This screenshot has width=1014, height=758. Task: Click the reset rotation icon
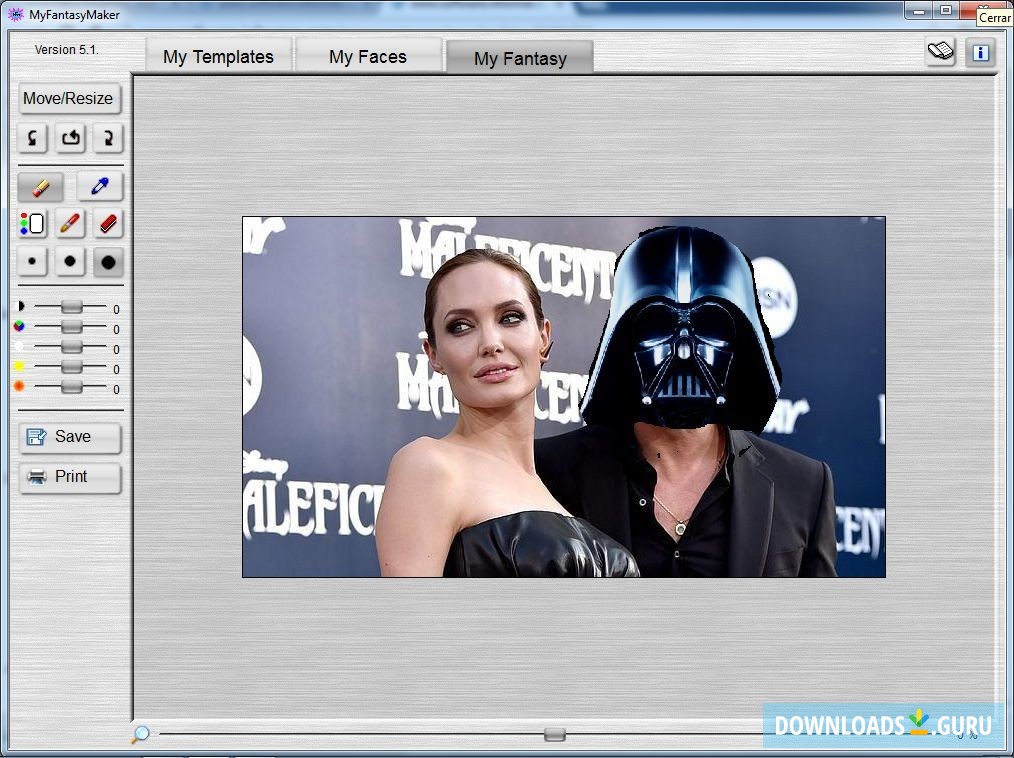pos(70,138)
